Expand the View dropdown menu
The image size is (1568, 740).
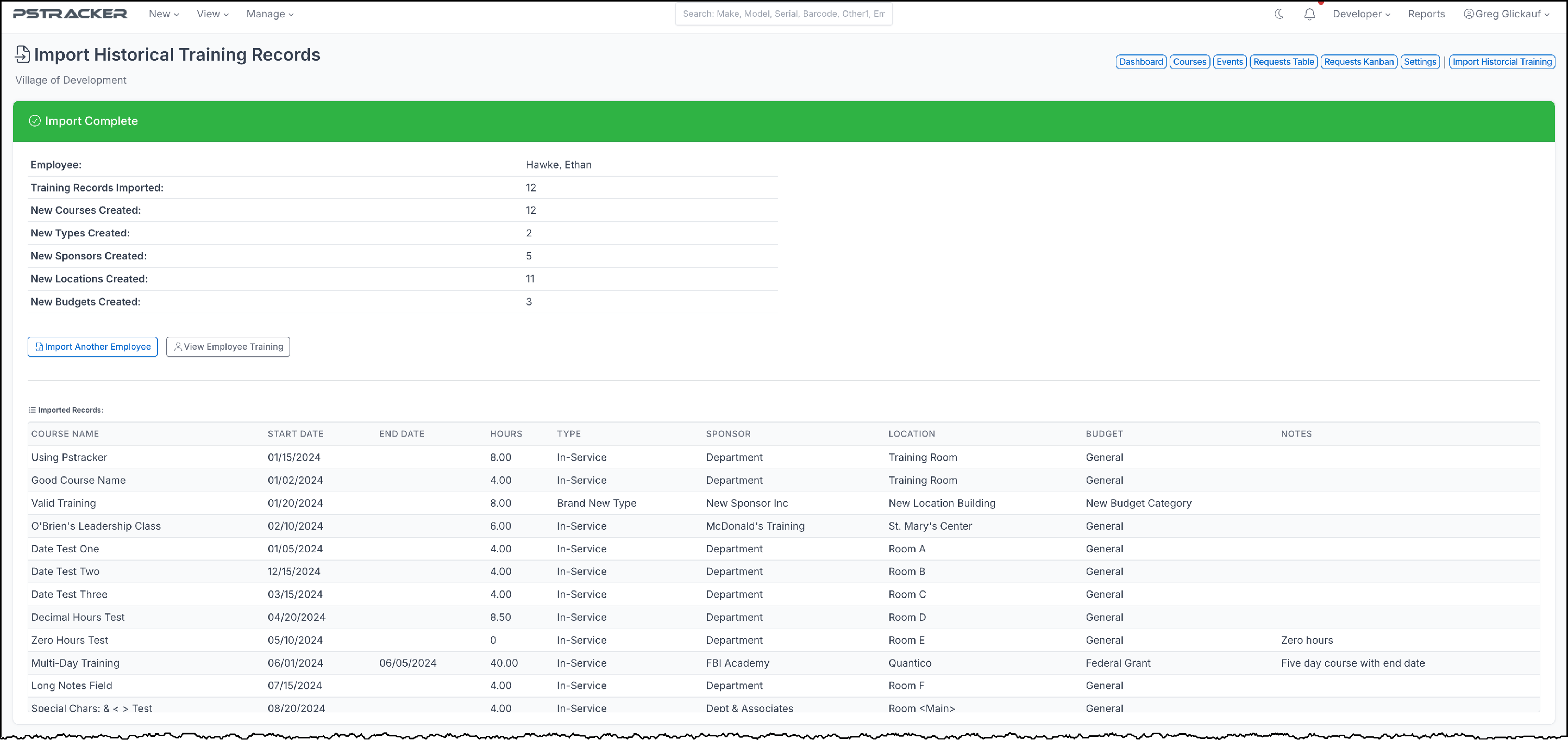[x=212, y=14]
